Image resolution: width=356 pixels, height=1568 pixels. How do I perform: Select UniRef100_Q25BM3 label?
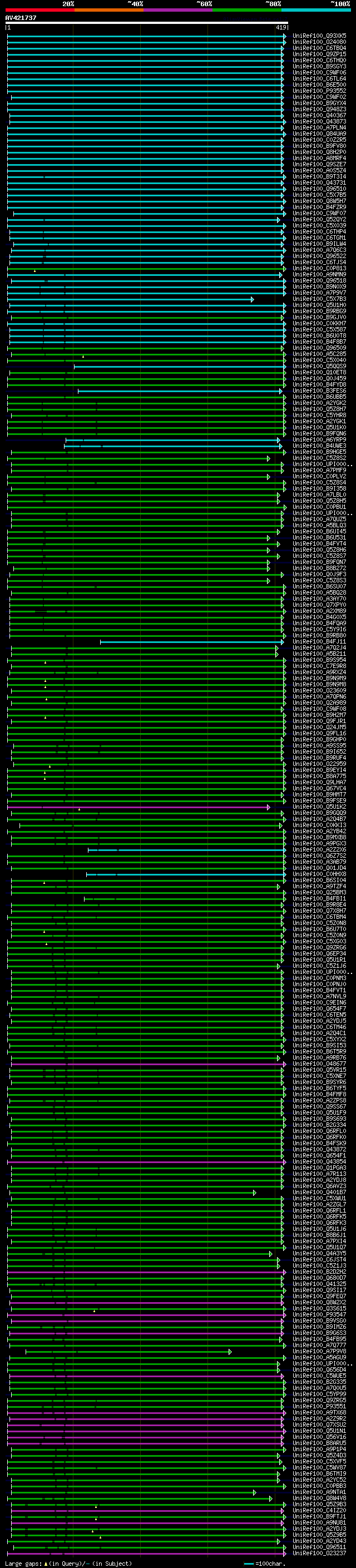[x=319, y=893]
